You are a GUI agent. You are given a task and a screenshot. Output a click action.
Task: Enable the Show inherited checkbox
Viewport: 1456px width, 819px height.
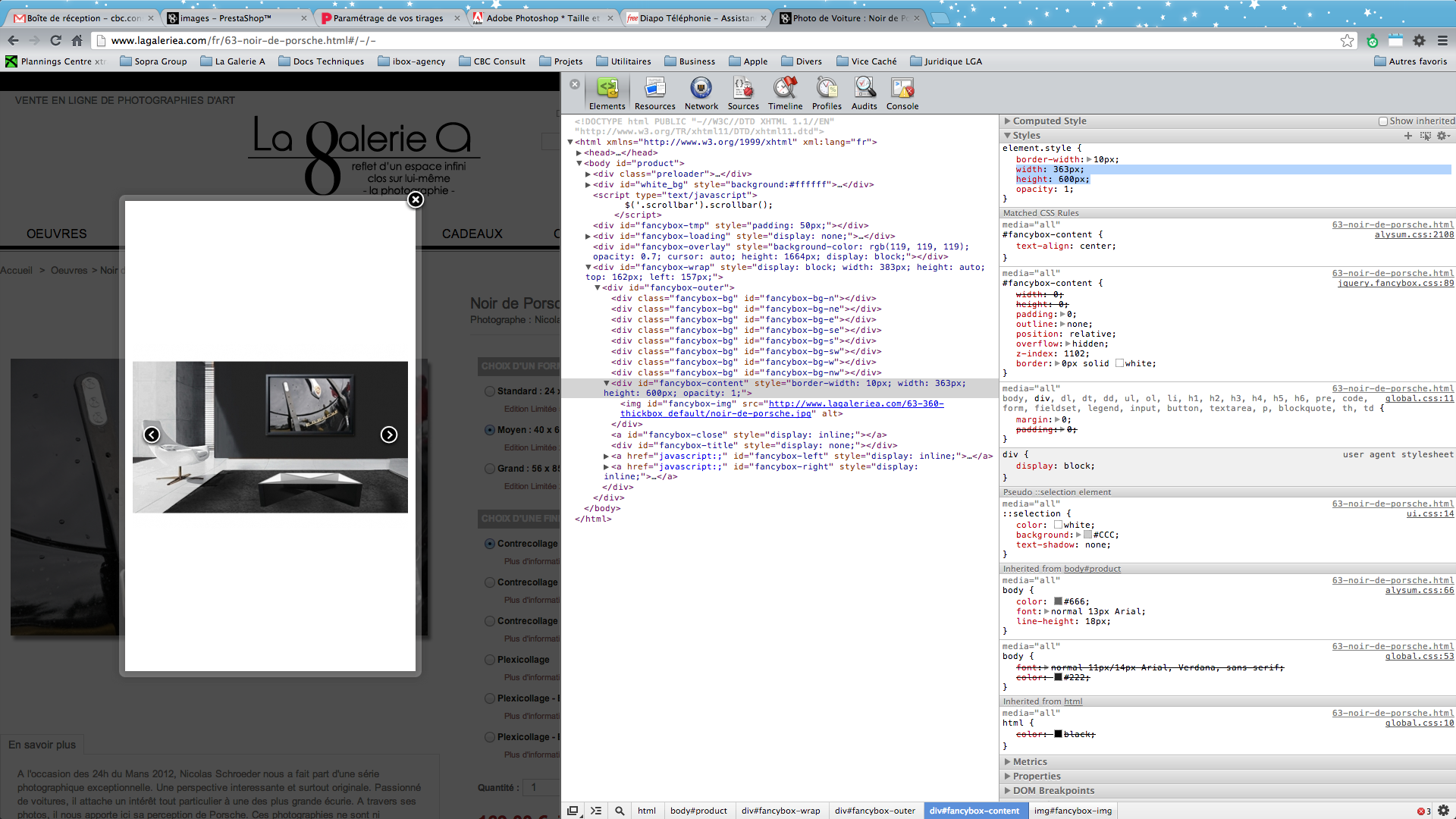click(1383, 121)
